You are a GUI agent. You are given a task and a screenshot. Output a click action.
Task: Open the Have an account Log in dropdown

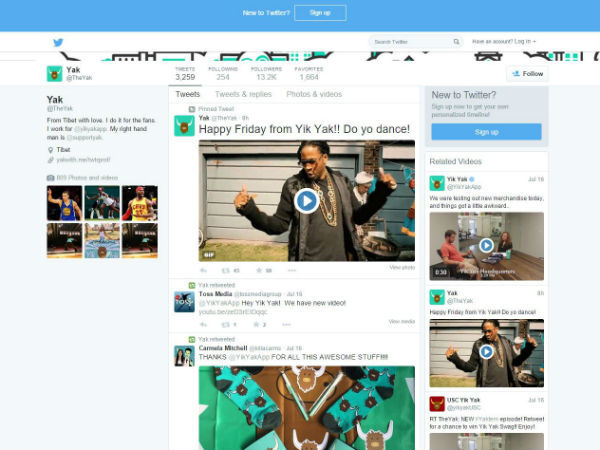[x=504, y=41]
